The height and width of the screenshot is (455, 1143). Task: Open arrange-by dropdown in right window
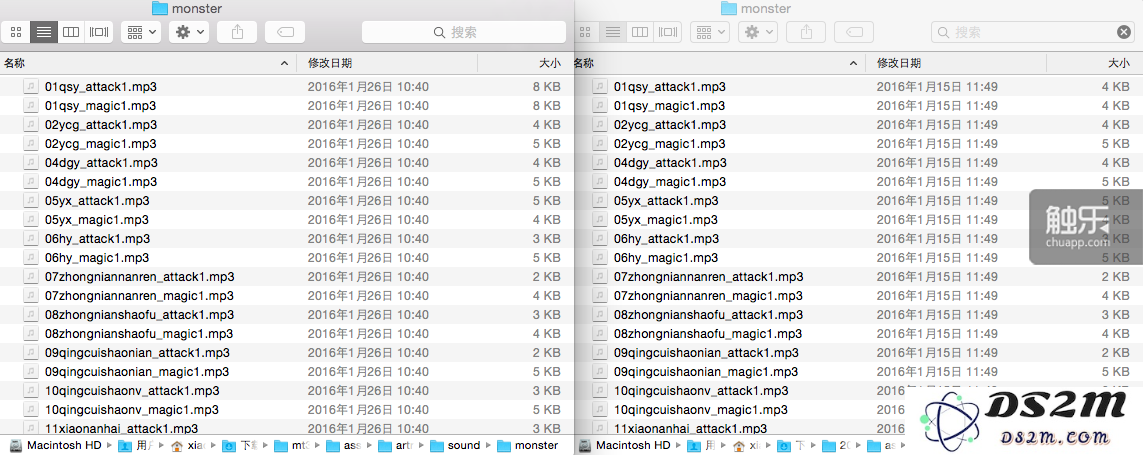tap(710, 32)
